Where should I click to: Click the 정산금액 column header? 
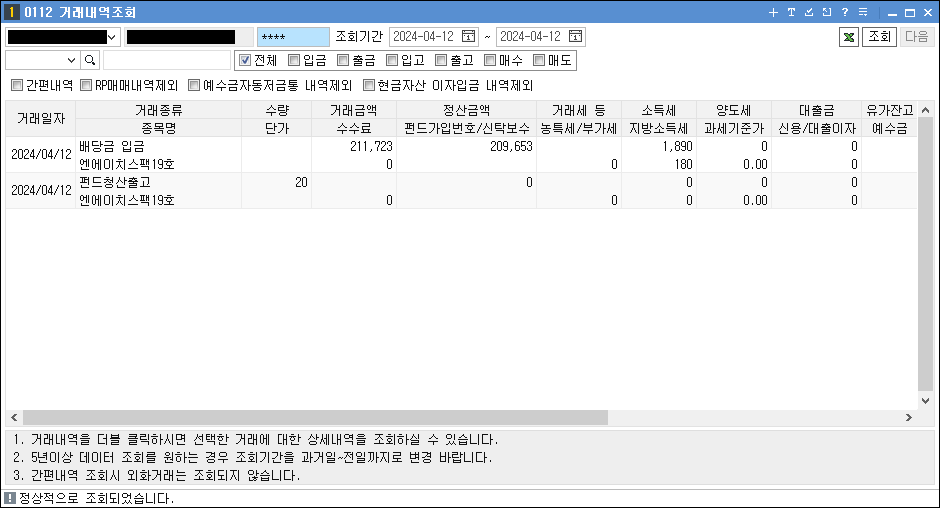(x=466, y=110)
